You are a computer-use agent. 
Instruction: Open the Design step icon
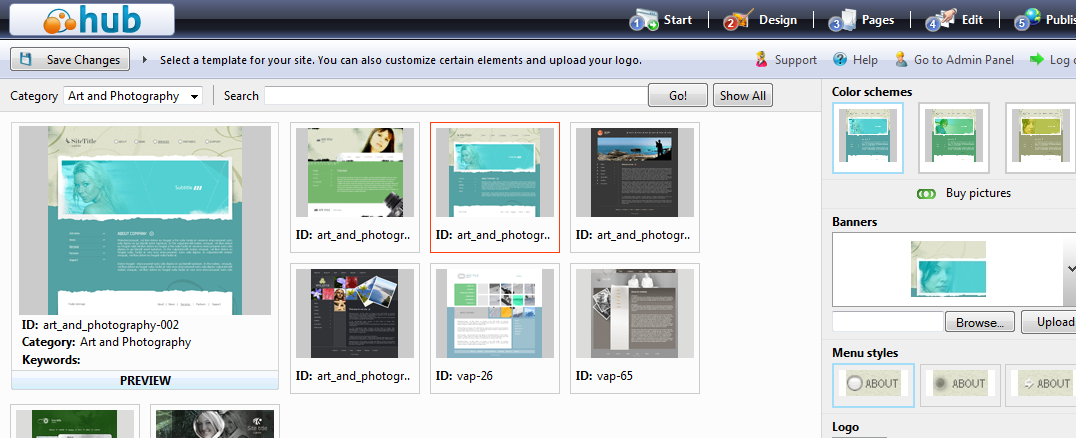click(x=738, y=20)
